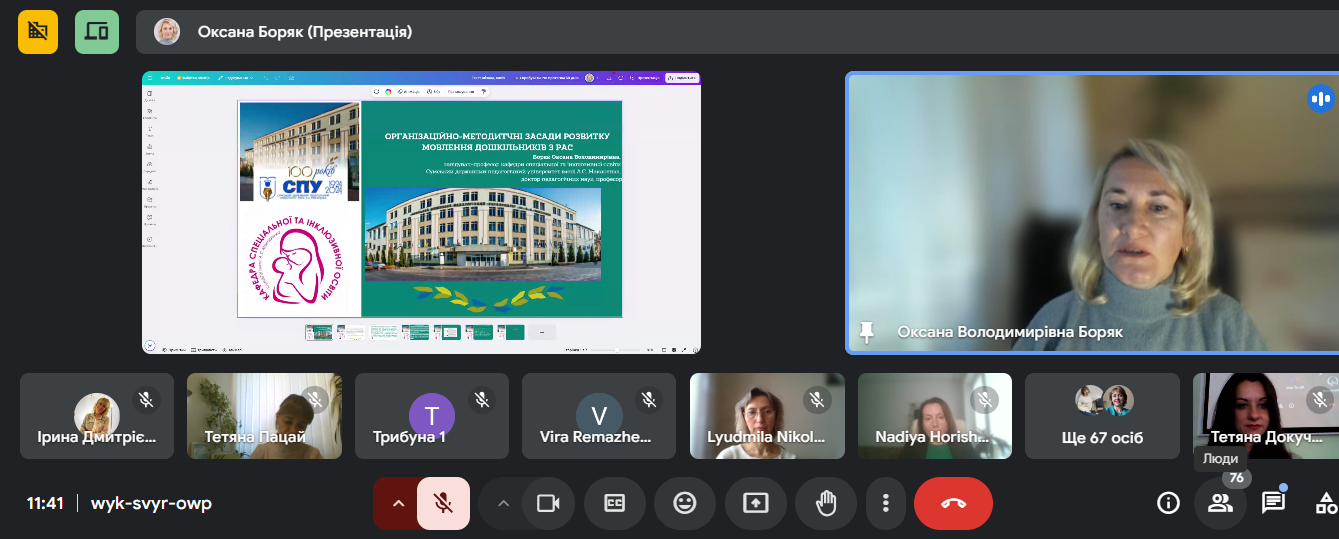The image size is (1339, 539).
Task: Expand audio settings arrow beside microphone
Action: coord(398,503)
